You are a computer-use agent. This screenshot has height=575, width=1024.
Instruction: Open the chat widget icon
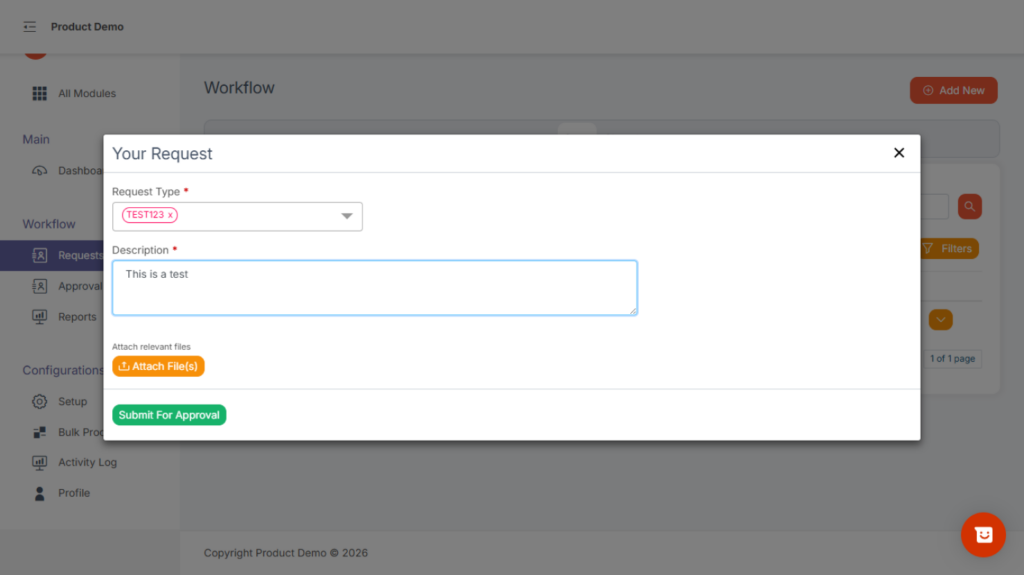click(x=982, y=535)
